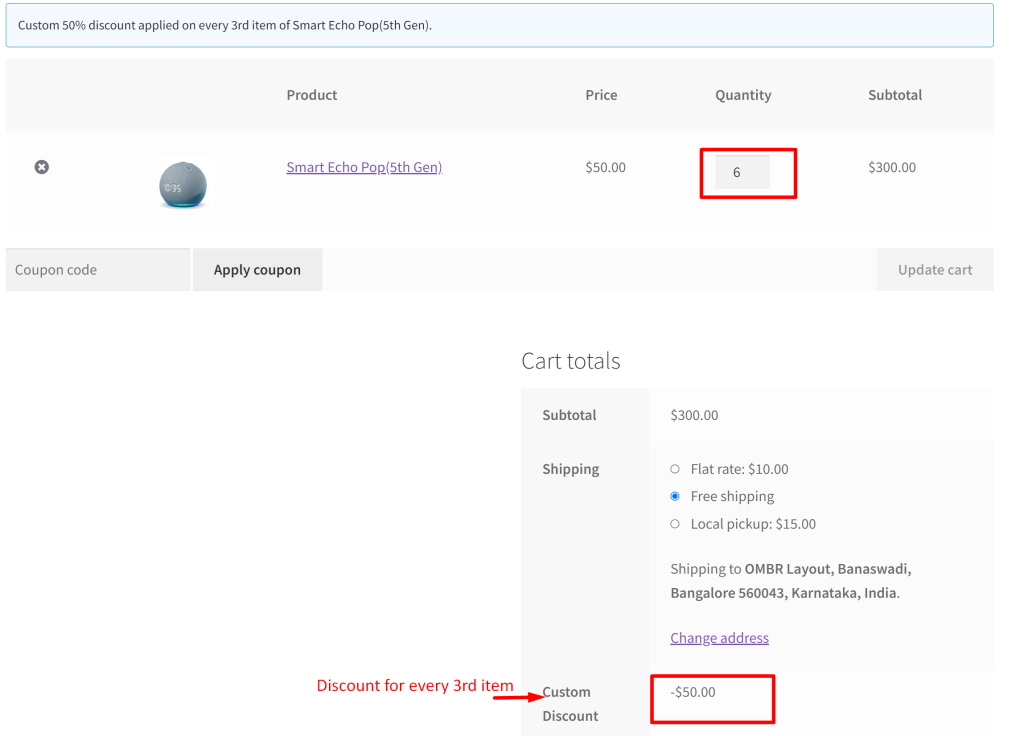Click the Quantity column header

(x=743, y=95)
